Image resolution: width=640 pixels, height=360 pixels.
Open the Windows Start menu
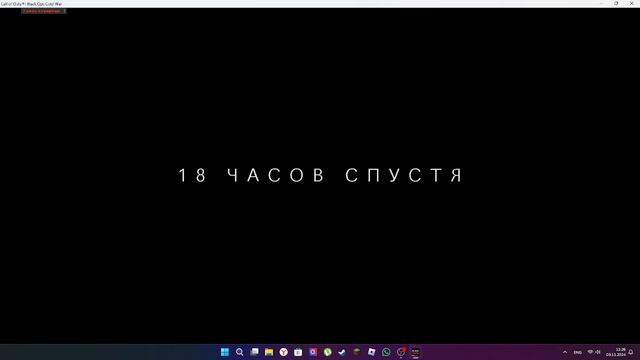224,352
